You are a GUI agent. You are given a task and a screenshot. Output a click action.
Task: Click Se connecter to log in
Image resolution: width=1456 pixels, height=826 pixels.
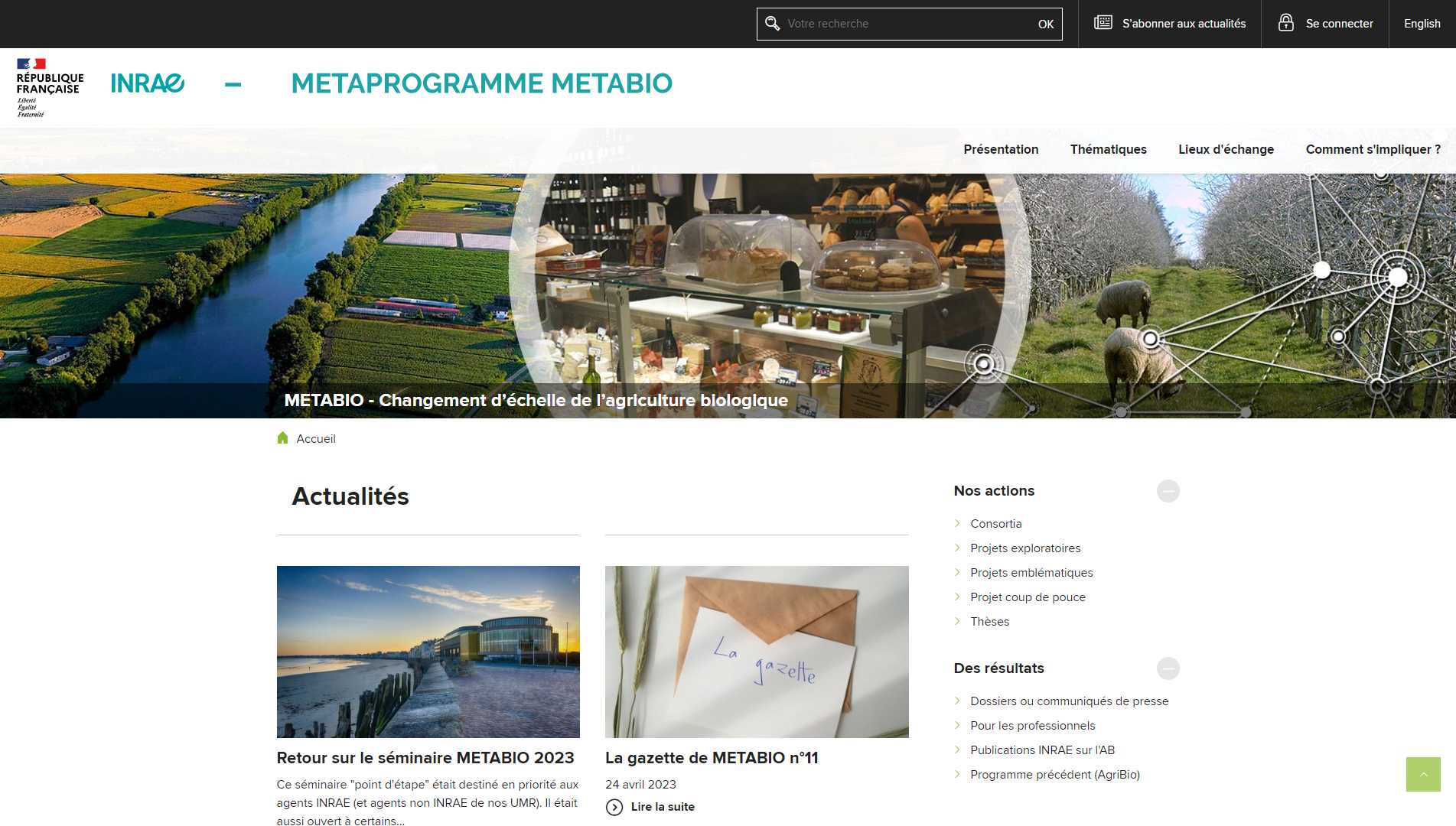pos(1339,24)
